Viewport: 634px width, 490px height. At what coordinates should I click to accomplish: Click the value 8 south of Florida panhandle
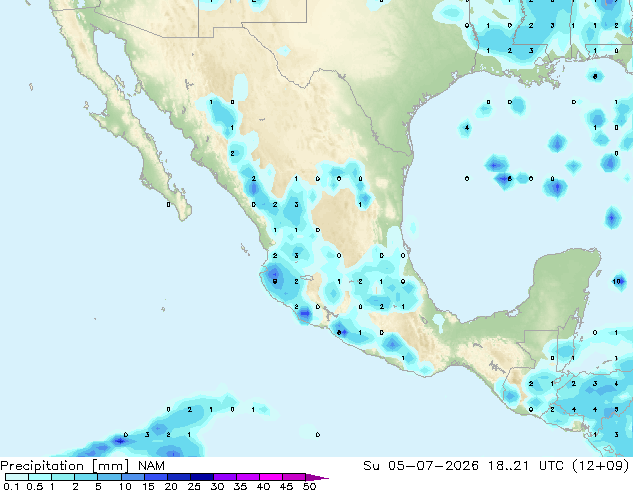click(x=595, y=76)
